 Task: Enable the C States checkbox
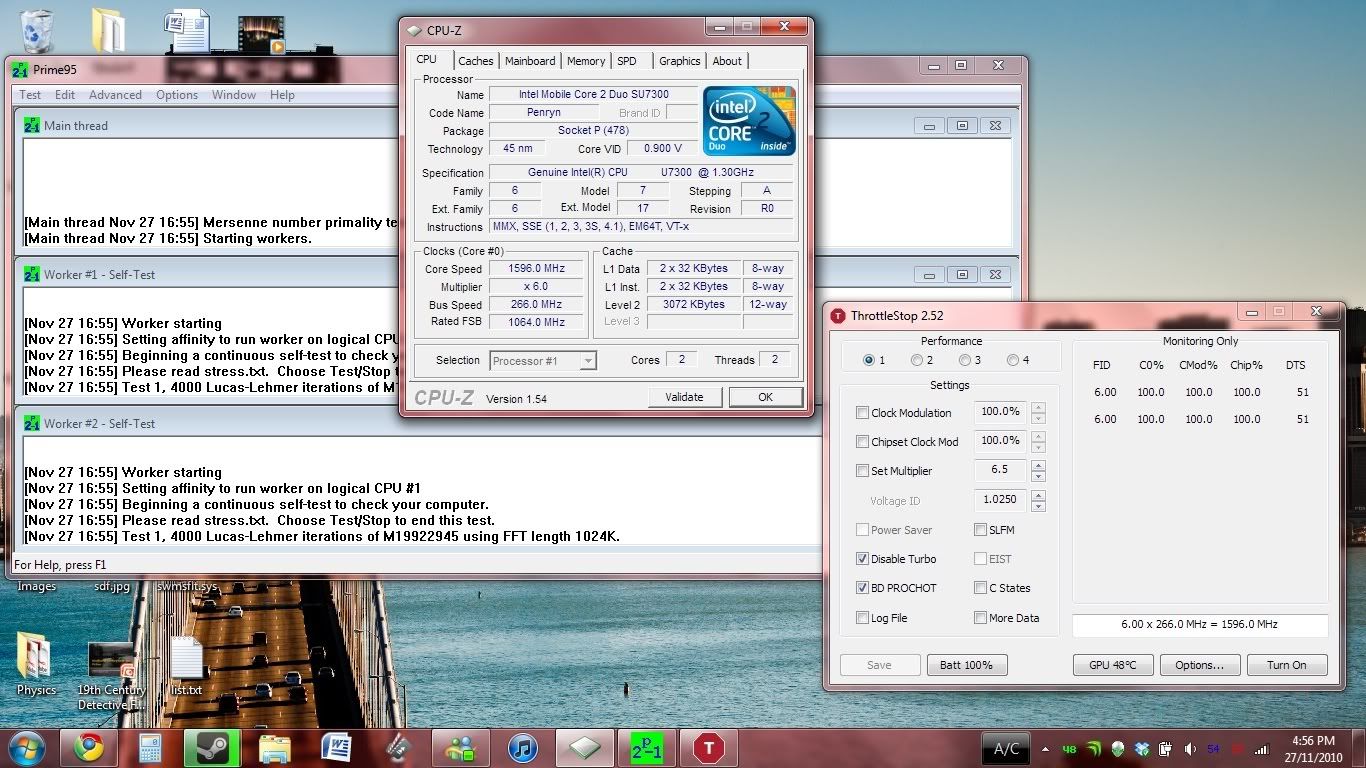pyautogui.click(x=980, y=587)
